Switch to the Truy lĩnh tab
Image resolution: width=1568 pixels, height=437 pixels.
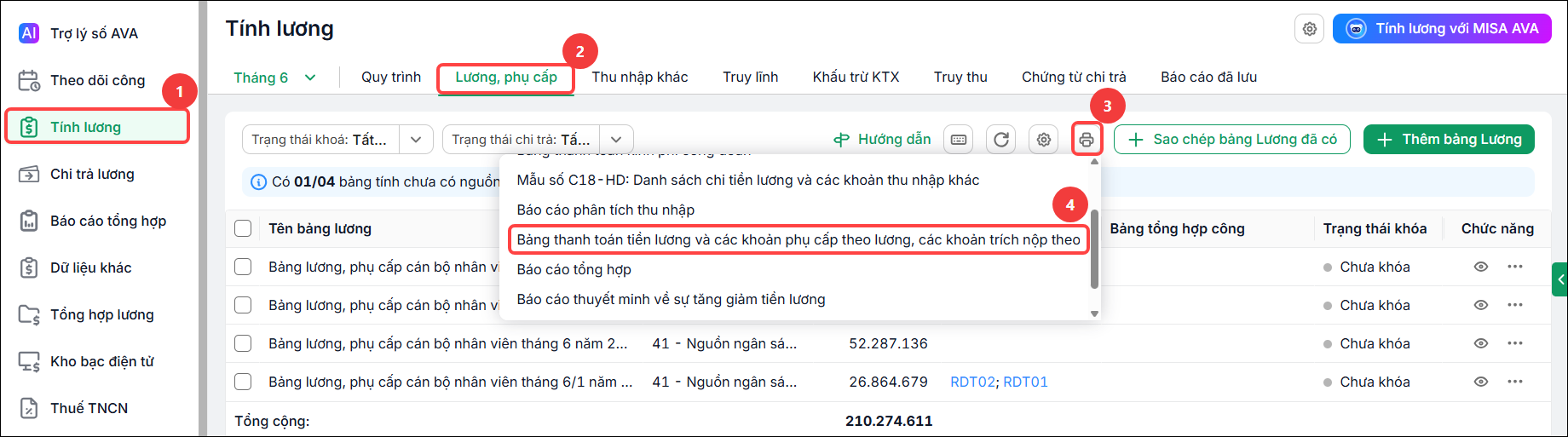(x=751, y=77)
